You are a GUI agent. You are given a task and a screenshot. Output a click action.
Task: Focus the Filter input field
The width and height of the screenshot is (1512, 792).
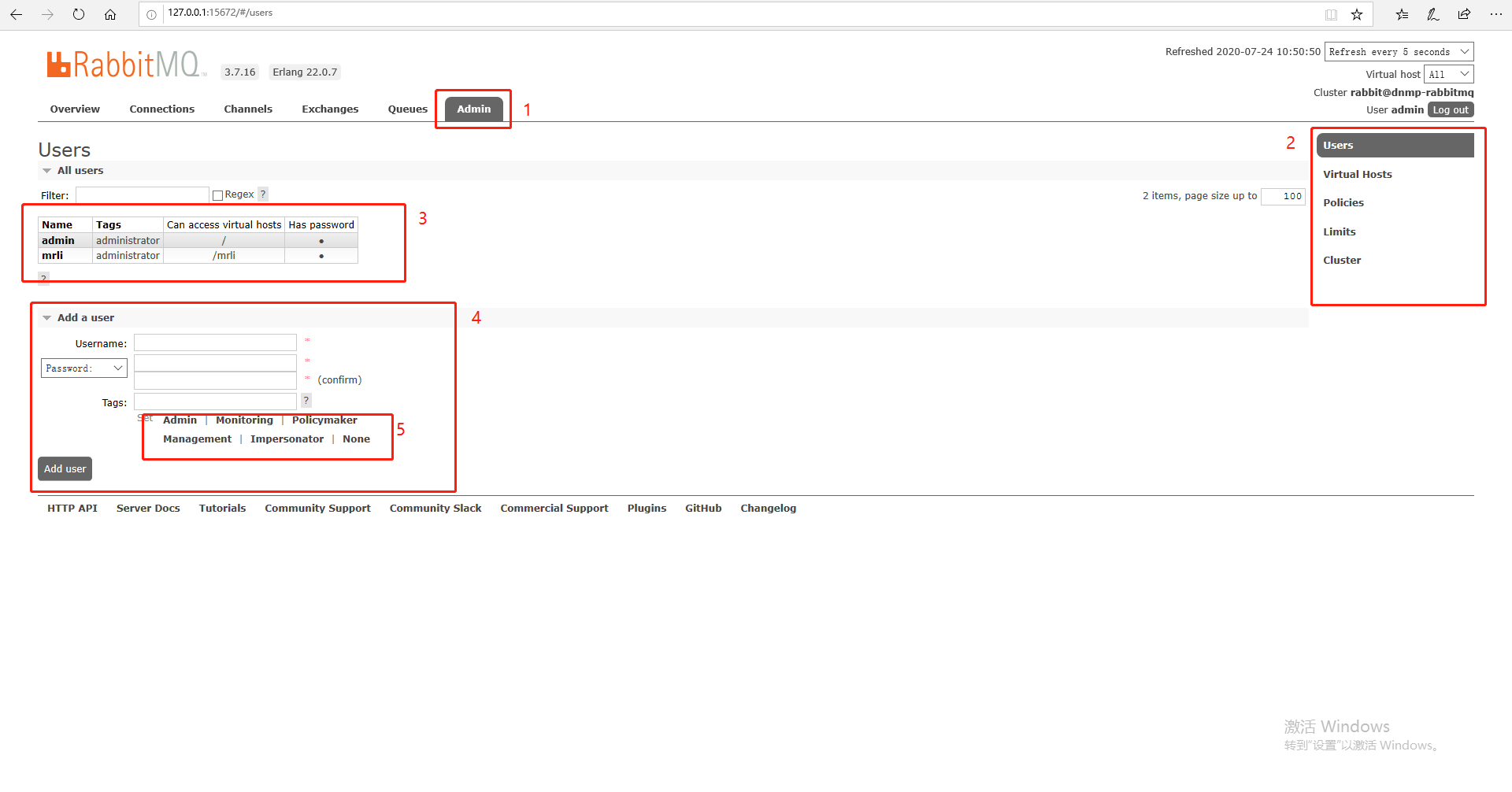[x=143, y=194]
